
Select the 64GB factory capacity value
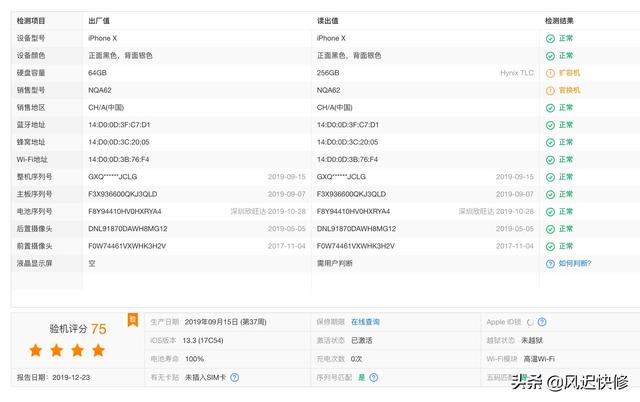98,73
